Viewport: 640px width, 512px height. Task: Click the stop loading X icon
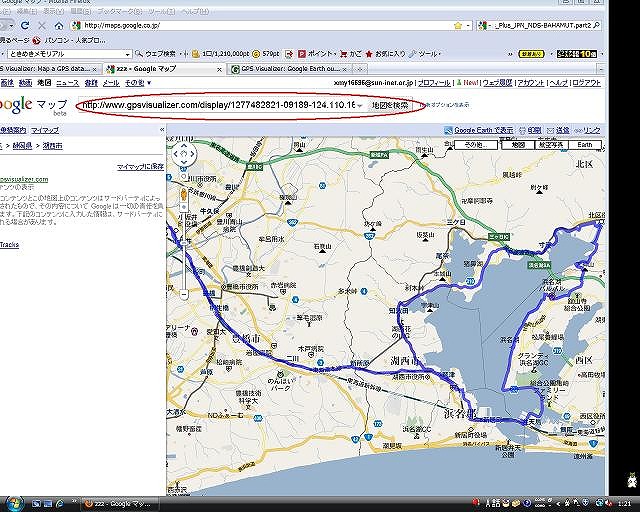pyautogui.click(x=42, y=26)
